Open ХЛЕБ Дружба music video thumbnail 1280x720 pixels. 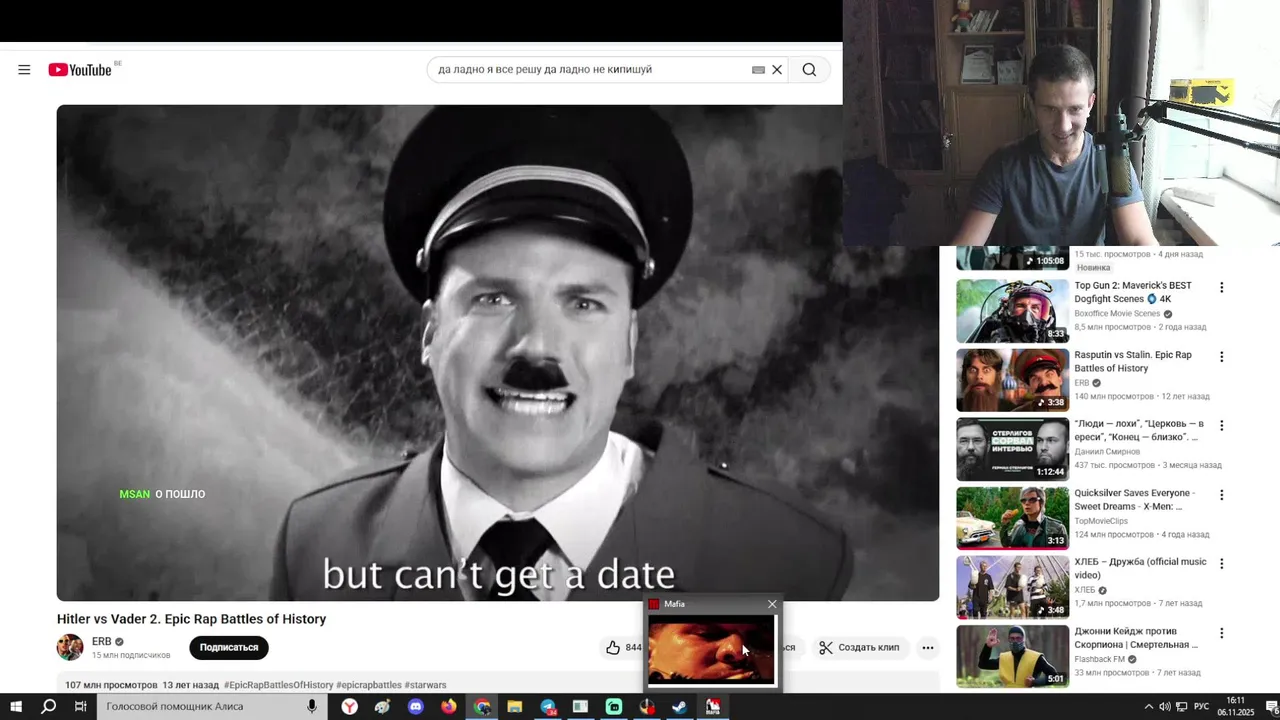1012,587
